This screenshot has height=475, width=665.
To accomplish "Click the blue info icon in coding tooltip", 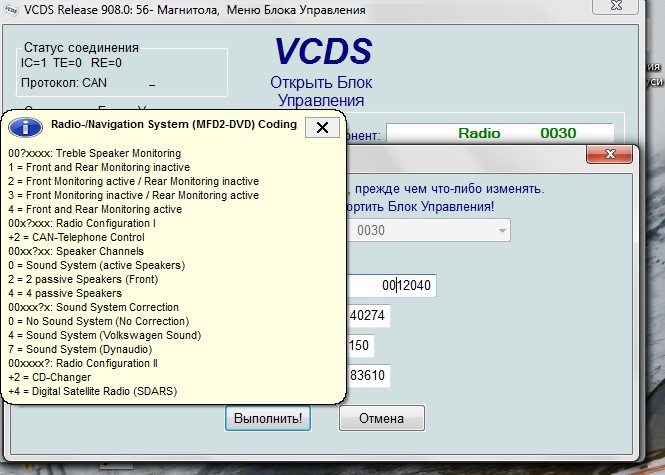I will pos(25,127).
